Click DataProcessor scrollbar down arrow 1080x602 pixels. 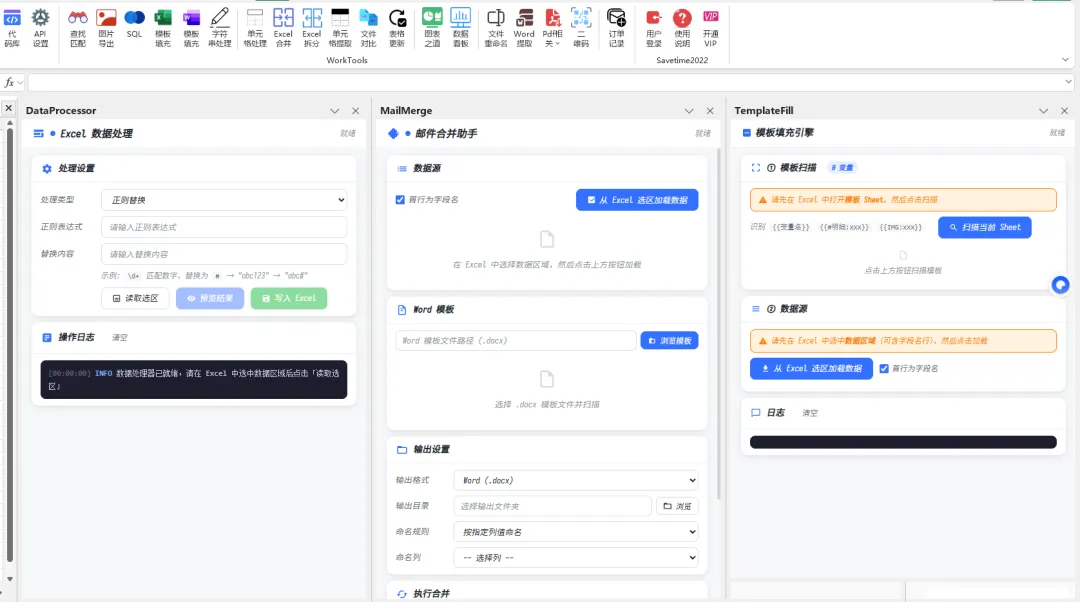(10, 579)
